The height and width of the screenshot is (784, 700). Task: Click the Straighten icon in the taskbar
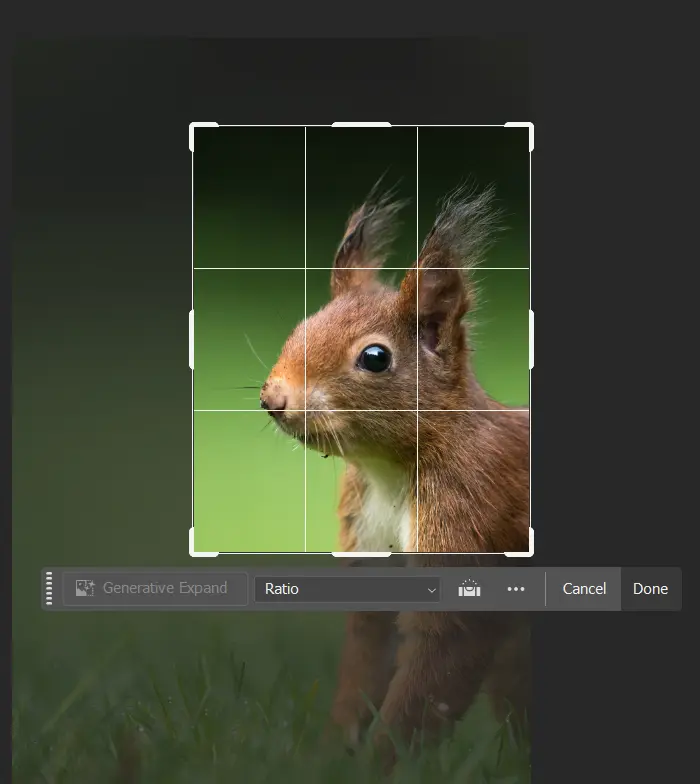point(469,588)
